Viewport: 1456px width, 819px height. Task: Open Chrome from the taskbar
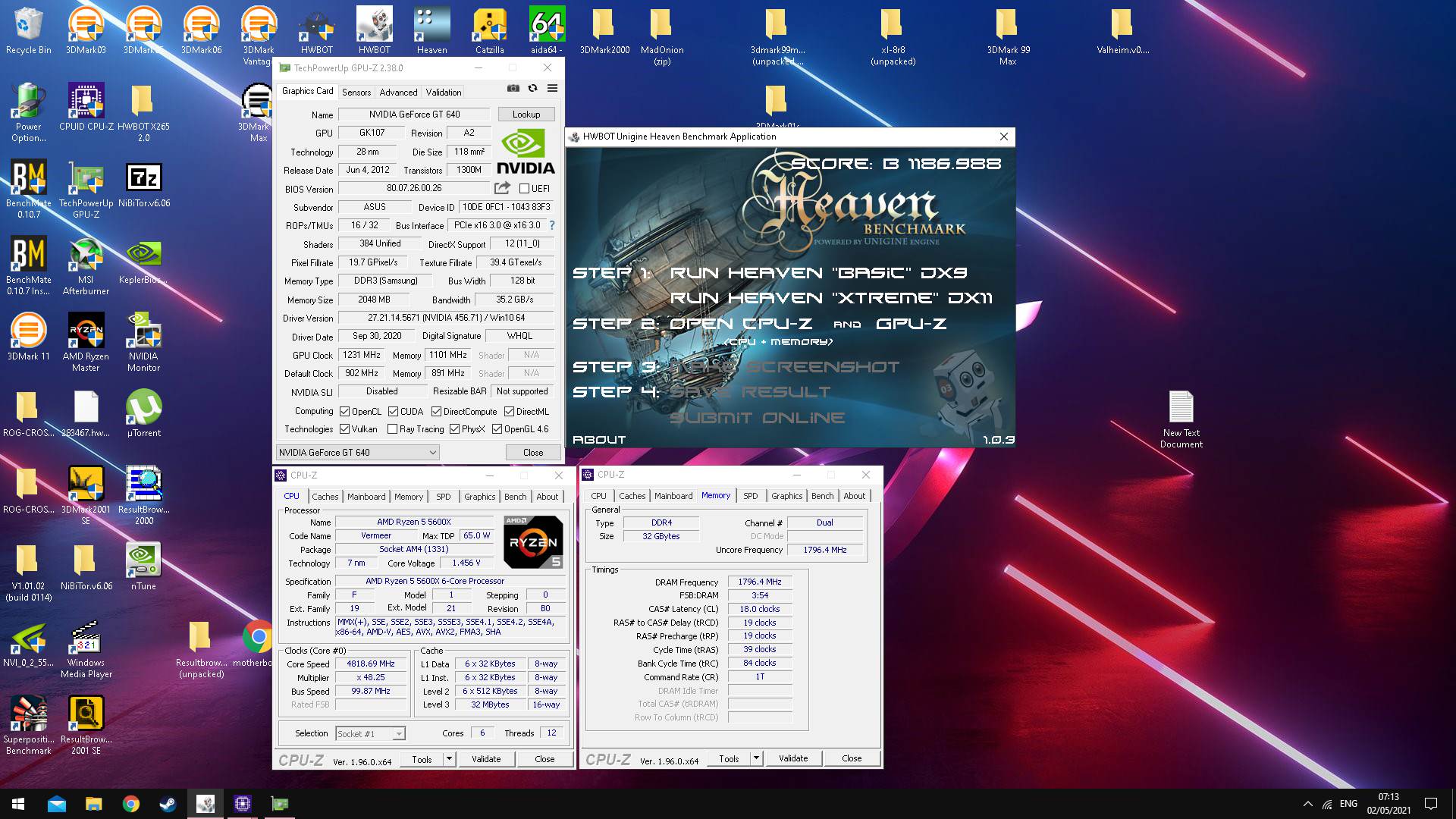130,804
